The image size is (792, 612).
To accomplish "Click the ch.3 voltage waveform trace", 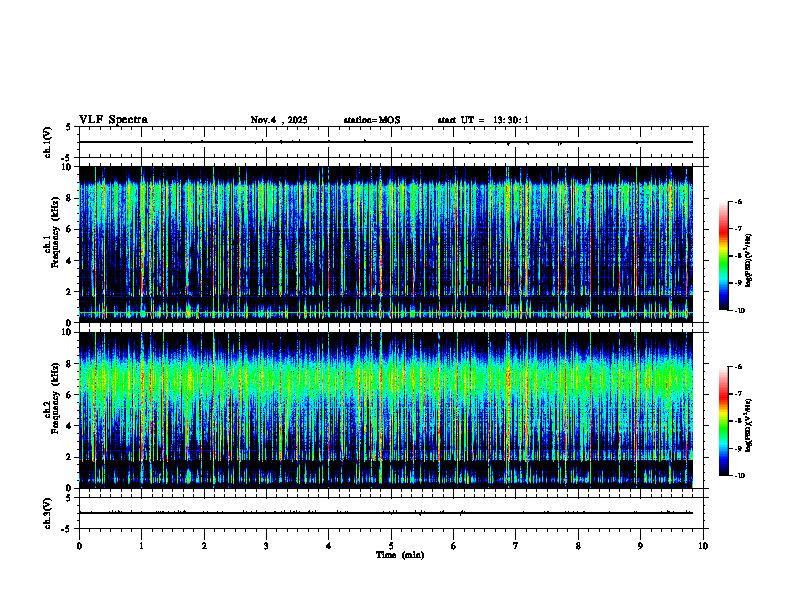I will (x=386, y=513).
